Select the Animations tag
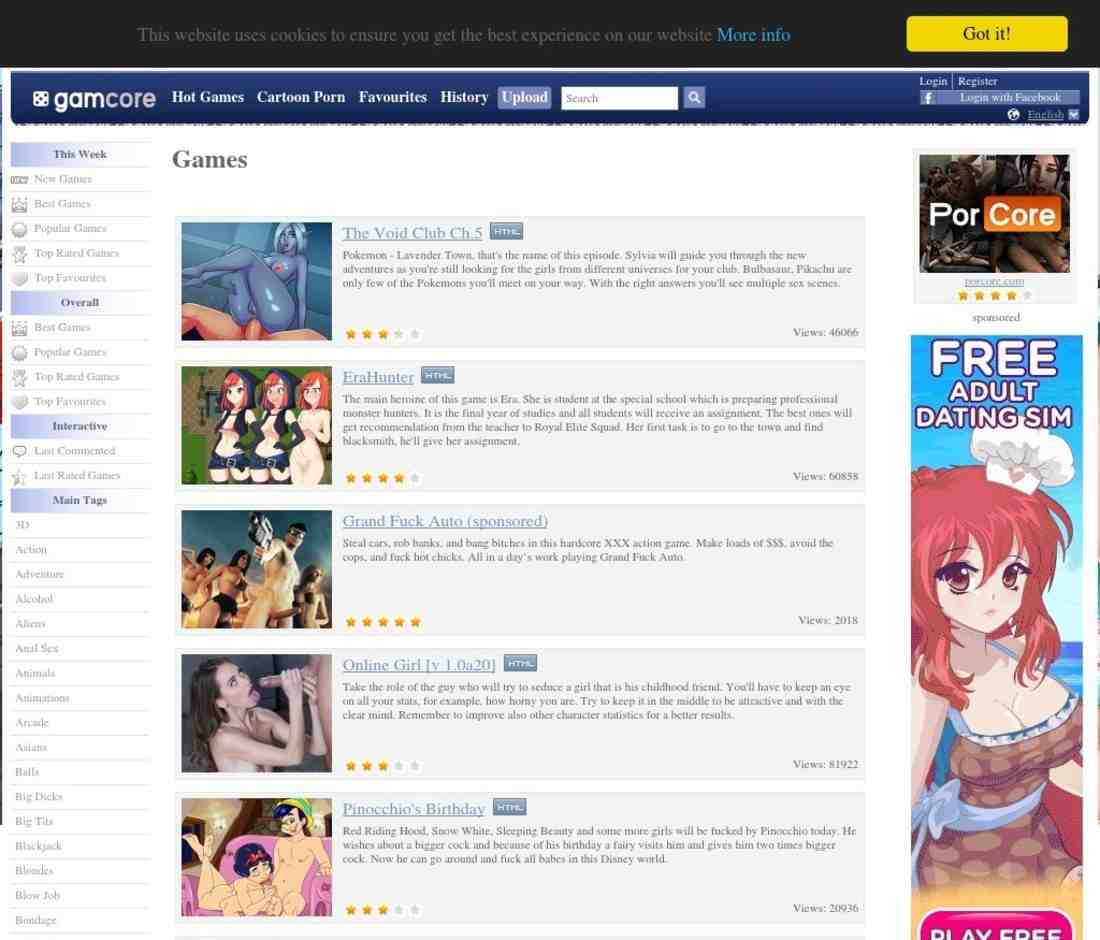Image resolution: width=1100 pixels, height=940 pixels. 42,698
